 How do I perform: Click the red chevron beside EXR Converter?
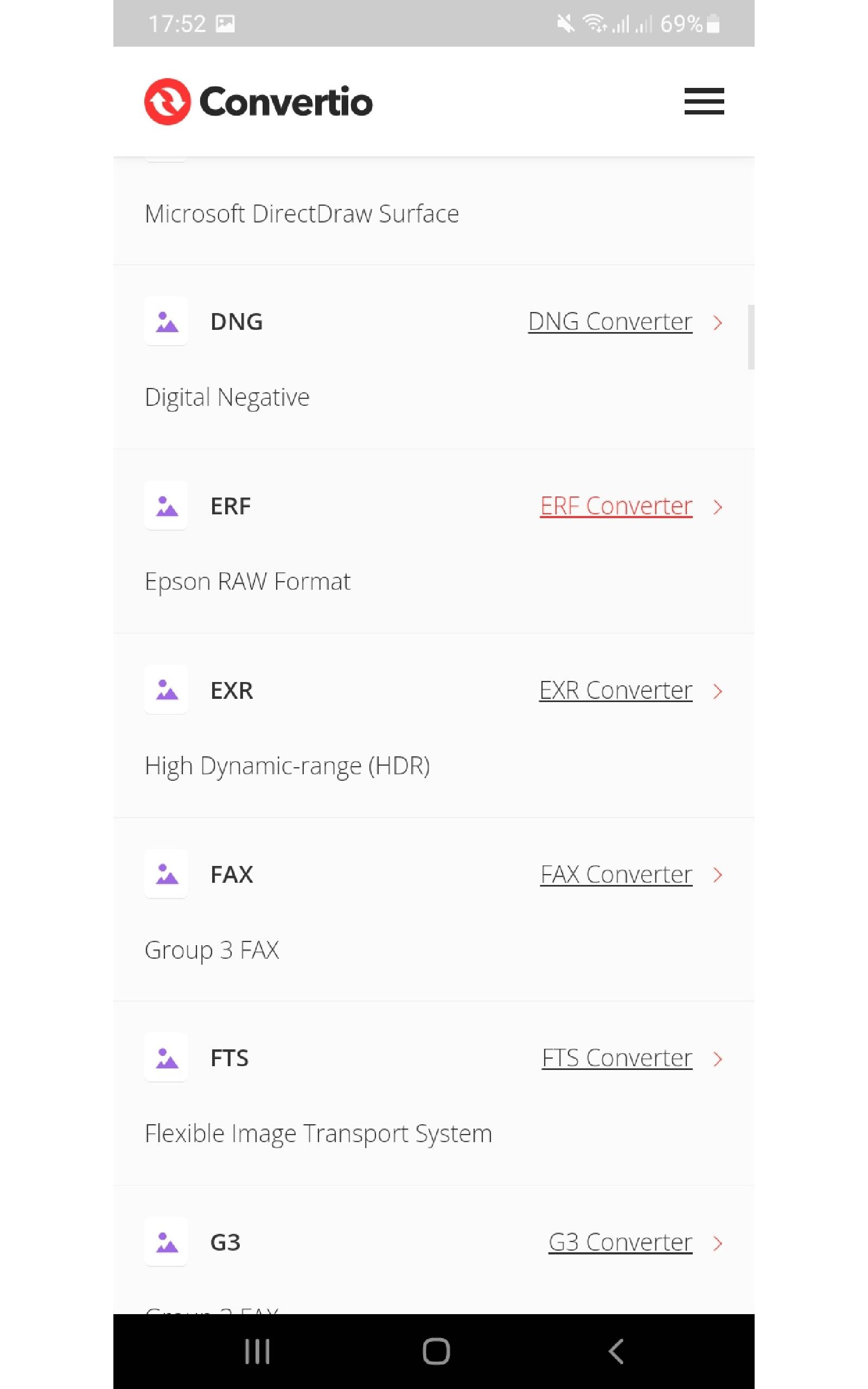pos(718,691)
